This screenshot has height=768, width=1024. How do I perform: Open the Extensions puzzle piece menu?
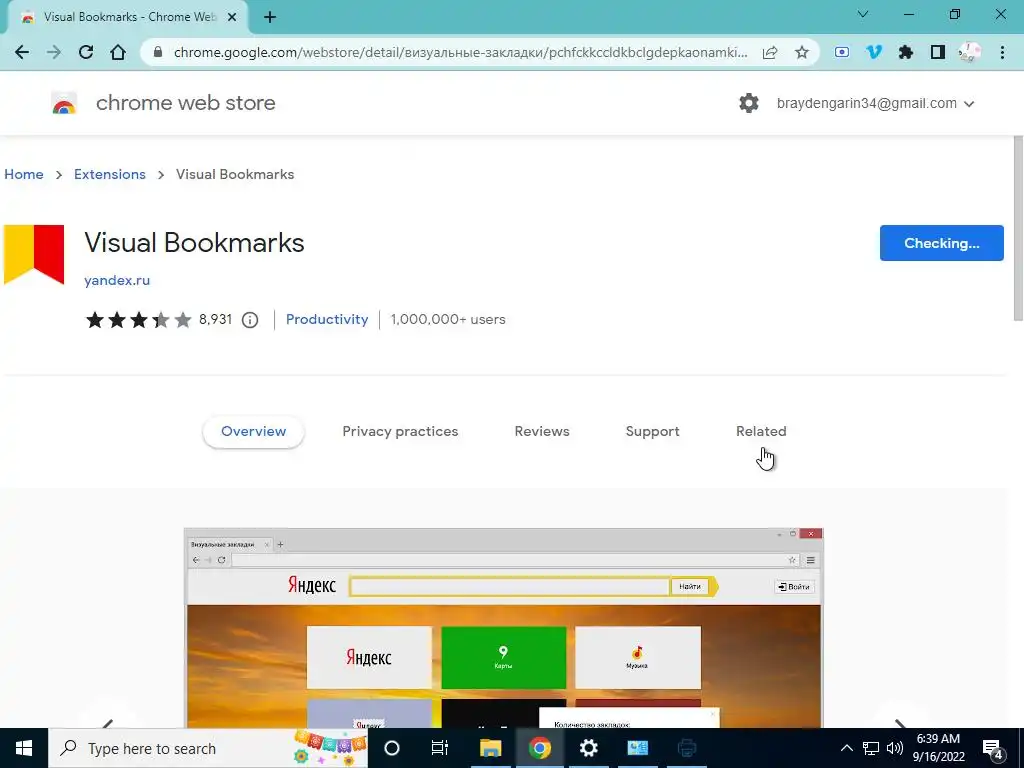[906, 52]
